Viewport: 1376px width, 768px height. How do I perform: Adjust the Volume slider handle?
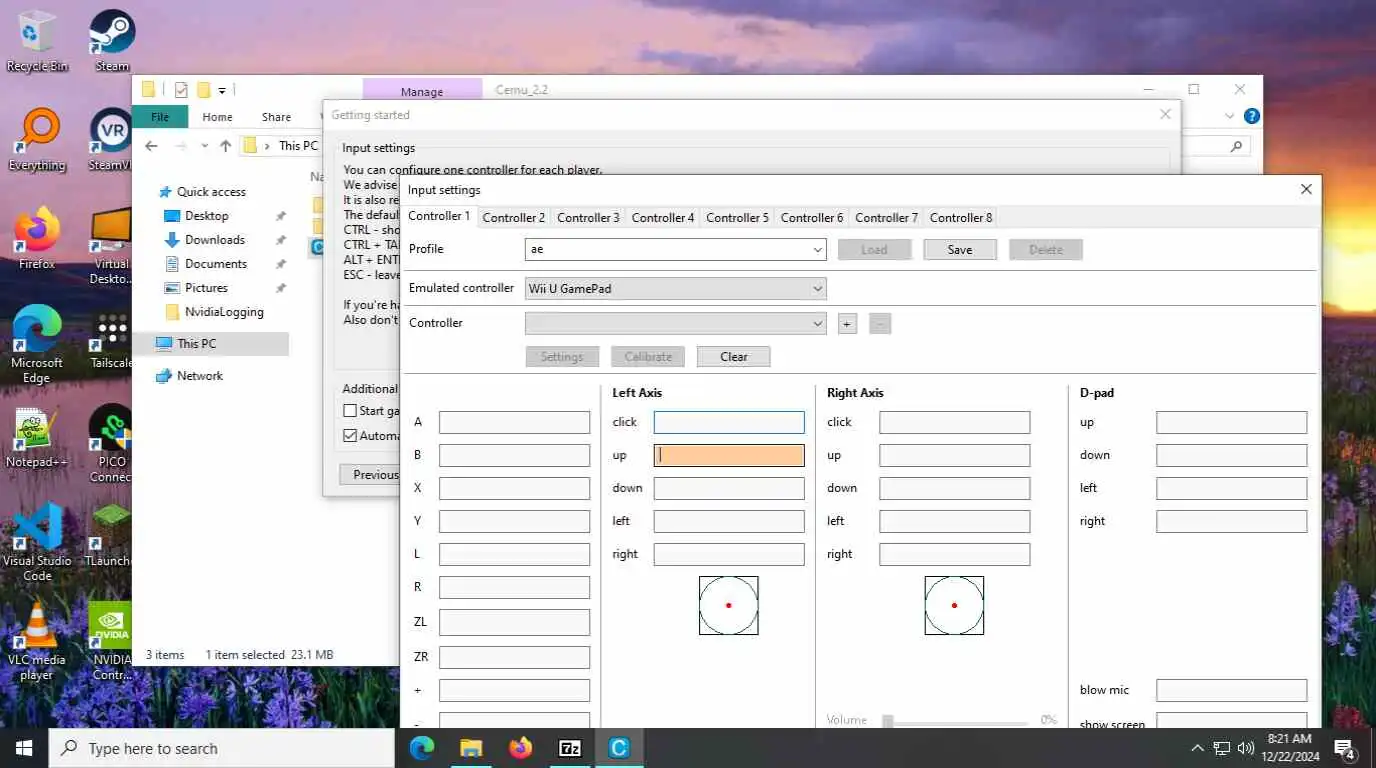887,720
